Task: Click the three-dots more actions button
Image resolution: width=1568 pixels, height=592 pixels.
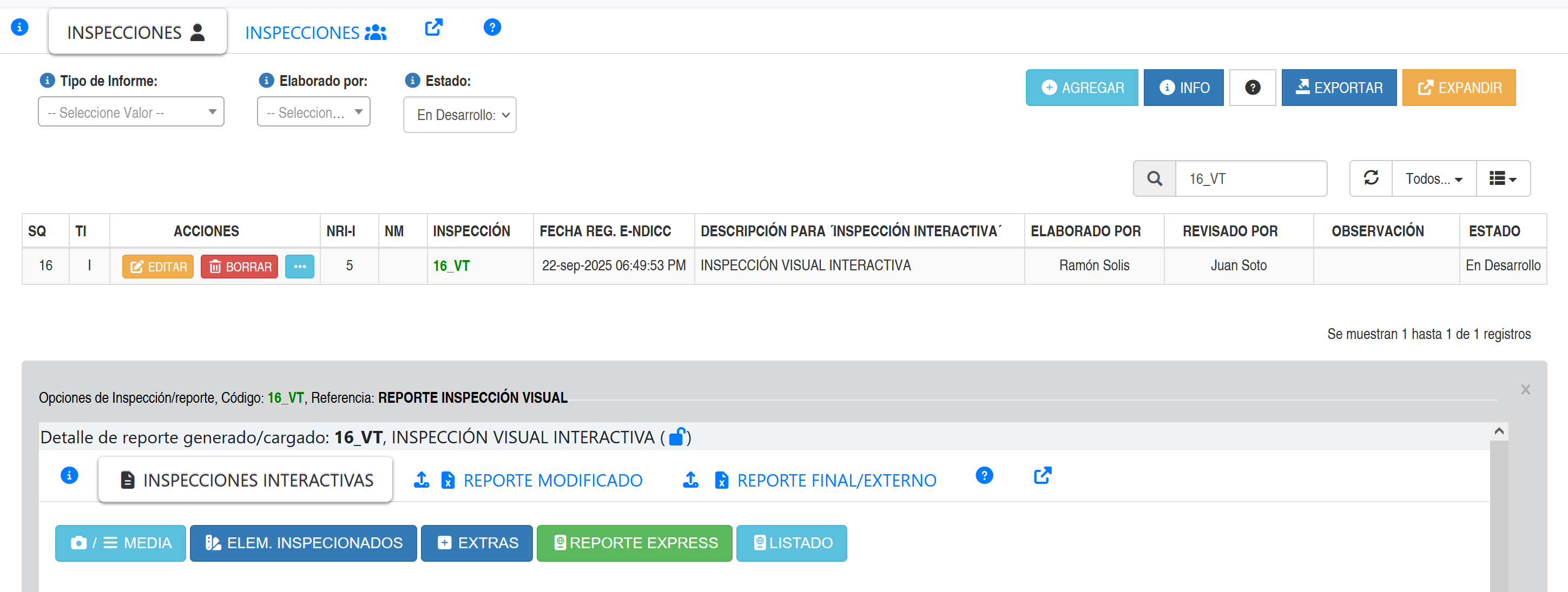Action: pos(300,267)
